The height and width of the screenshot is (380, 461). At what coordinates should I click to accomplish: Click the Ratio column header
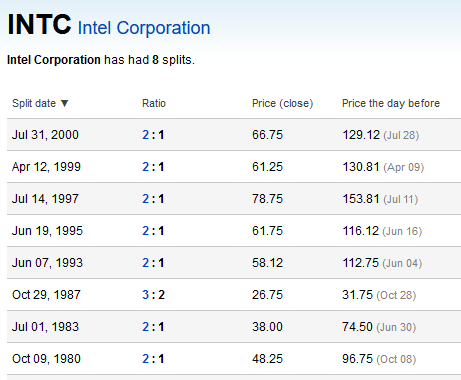coord(154,103)
